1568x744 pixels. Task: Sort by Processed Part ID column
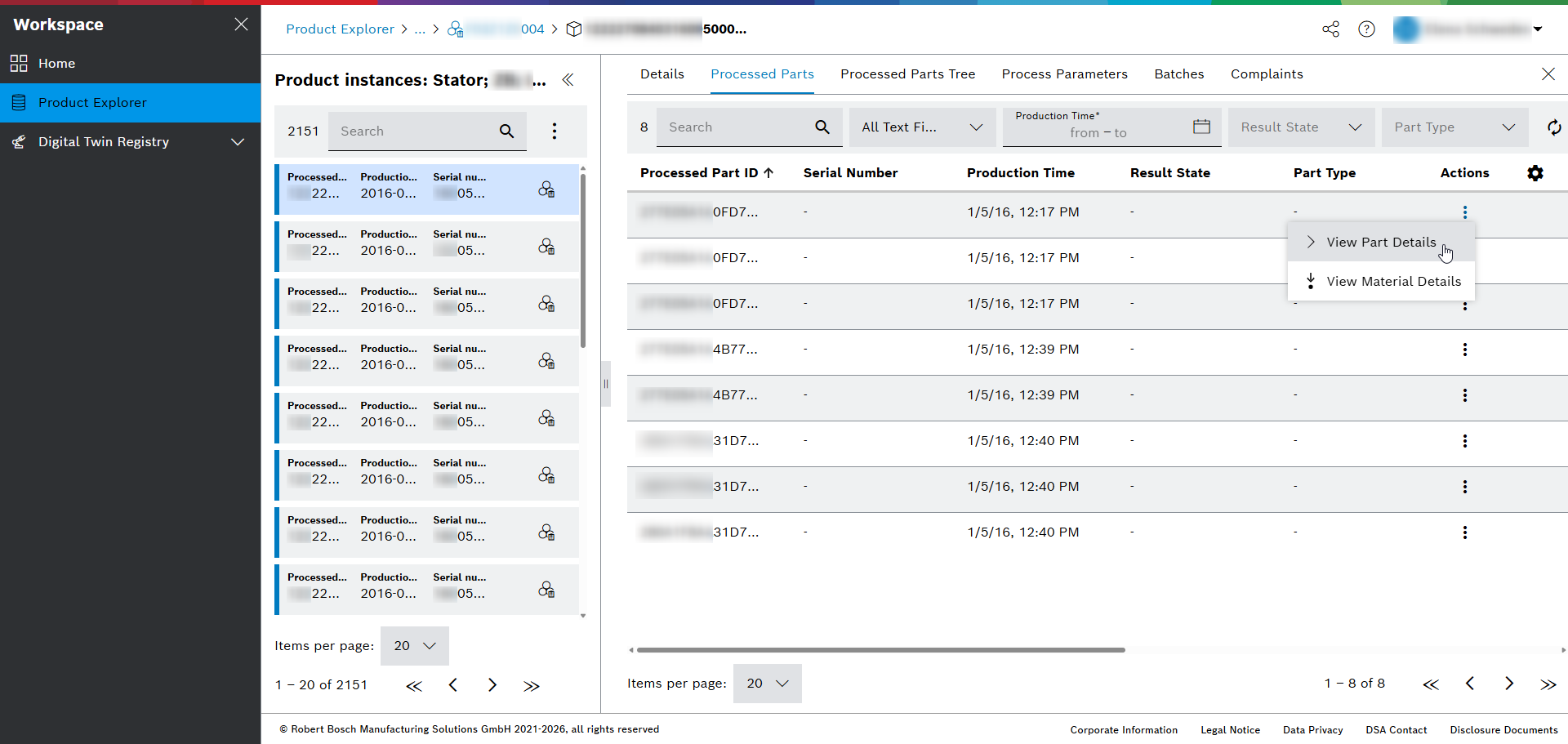pyautogui.click(x=706, y=173)
